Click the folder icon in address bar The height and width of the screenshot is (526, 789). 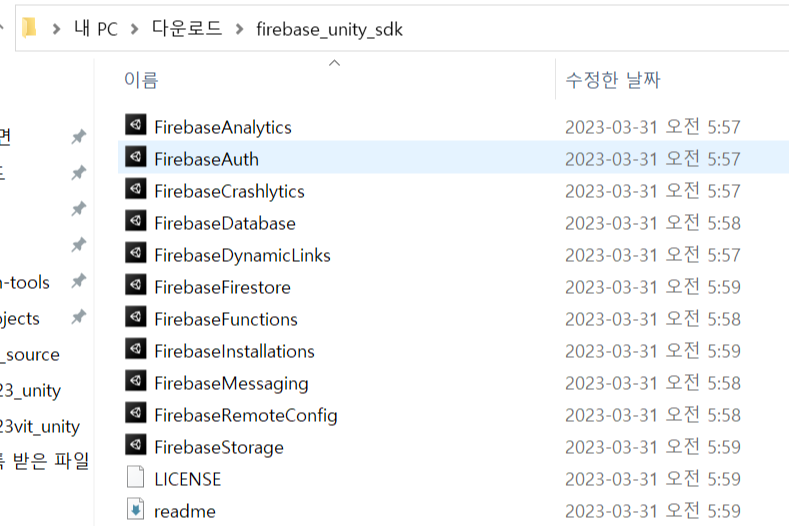[29, 28]
